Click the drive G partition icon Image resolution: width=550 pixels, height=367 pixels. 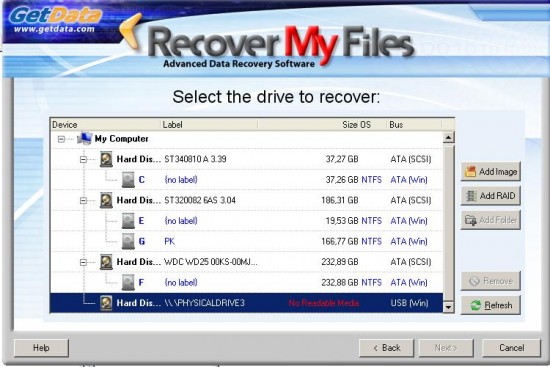point(128,241)
